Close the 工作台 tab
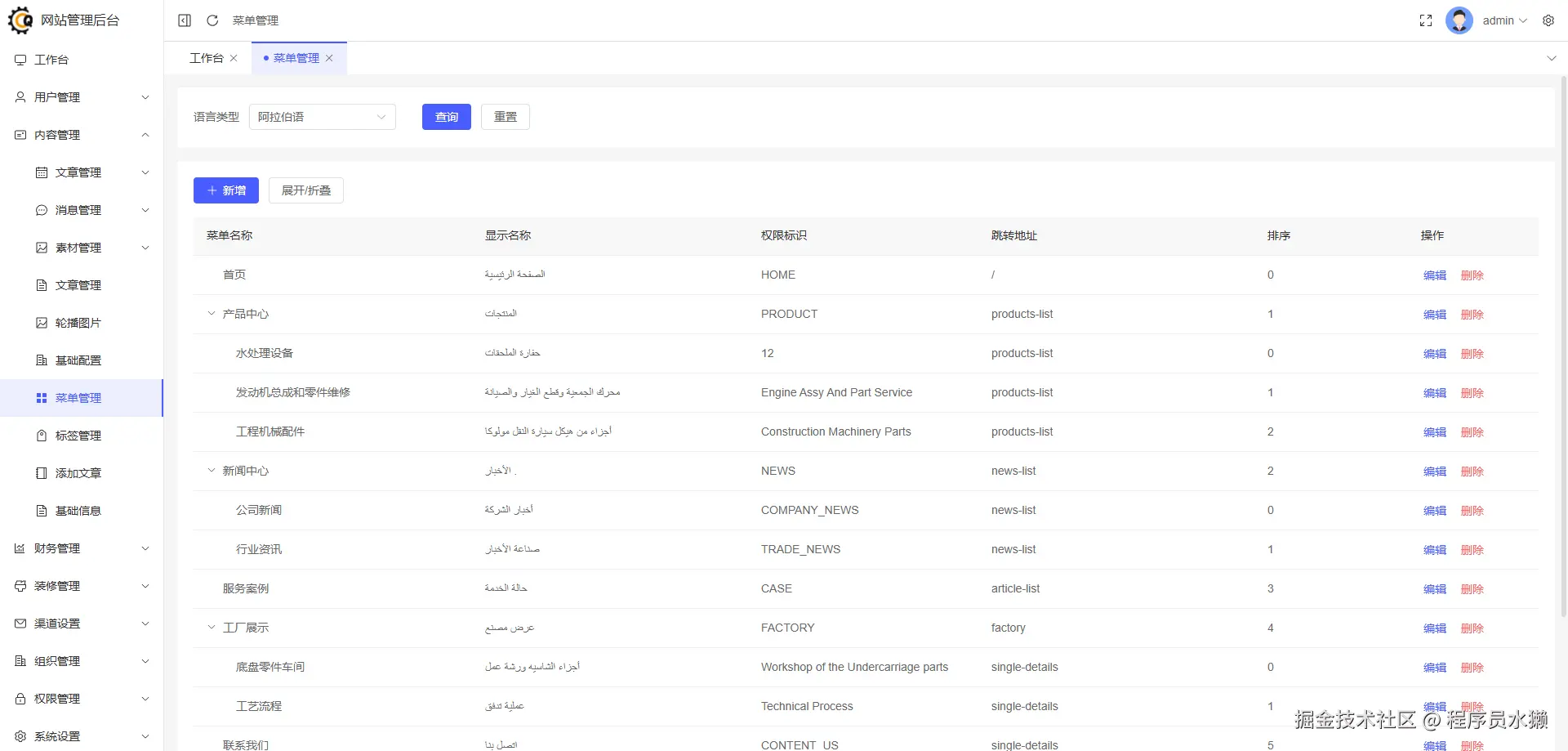The width and height of the screenshot is (1568, 751). [234, 58]
